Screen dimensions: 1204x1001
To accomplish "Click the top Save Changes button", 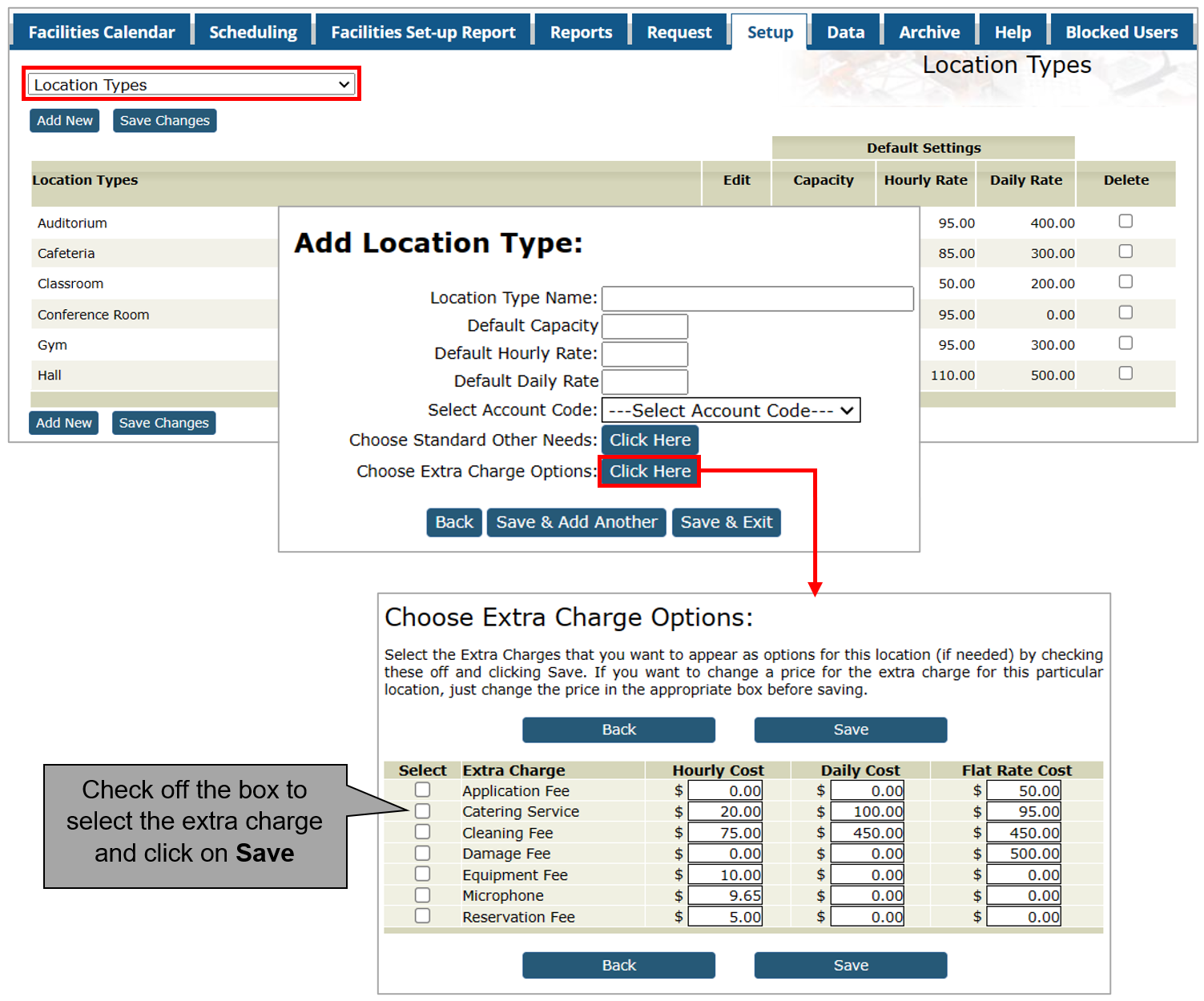I will point(165,120).
